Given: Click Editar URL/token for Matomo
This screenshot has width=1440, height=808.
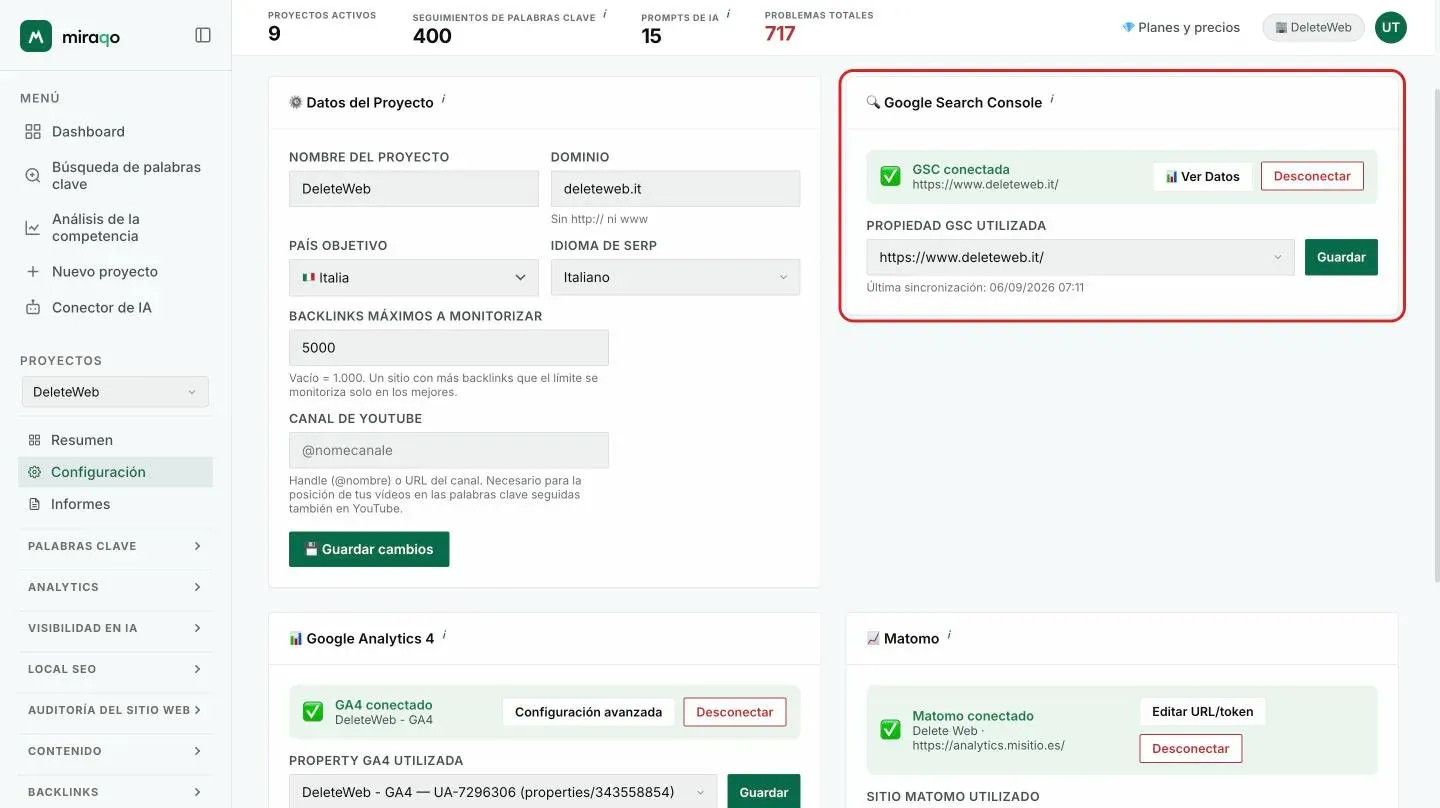Looking at the screenshot, I should (1202, 712).
